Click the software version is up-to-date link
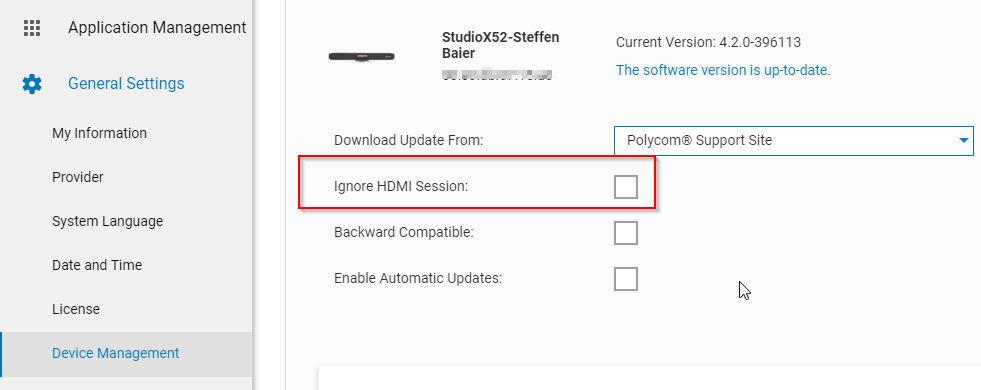 723,70
